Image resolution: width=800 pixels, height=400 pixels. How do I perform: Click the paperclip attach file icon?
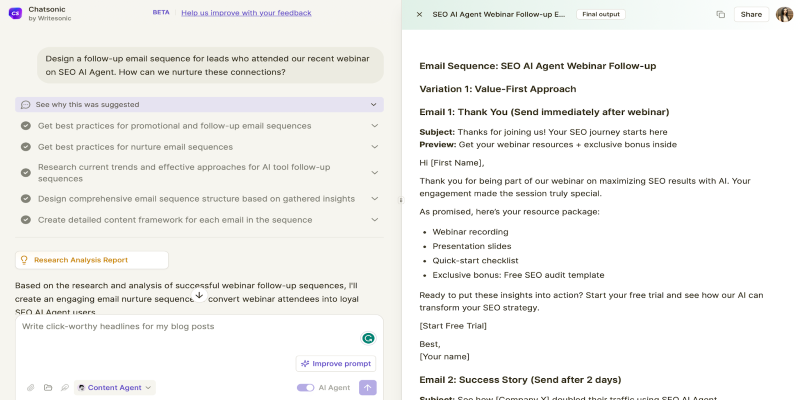pos(31,388)
